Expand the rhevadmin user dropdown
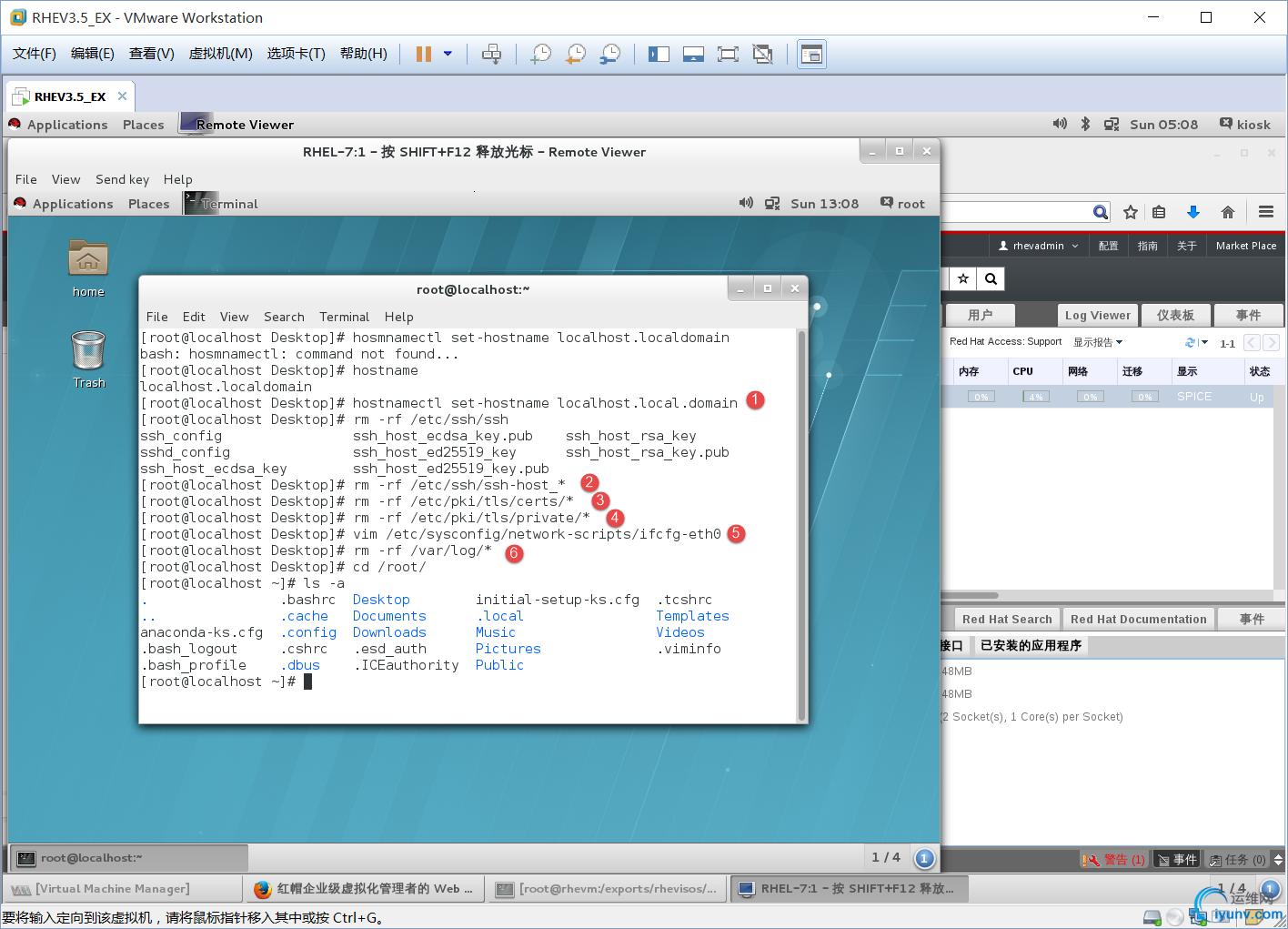The image size is (1288, 929). coord(1039,246)
